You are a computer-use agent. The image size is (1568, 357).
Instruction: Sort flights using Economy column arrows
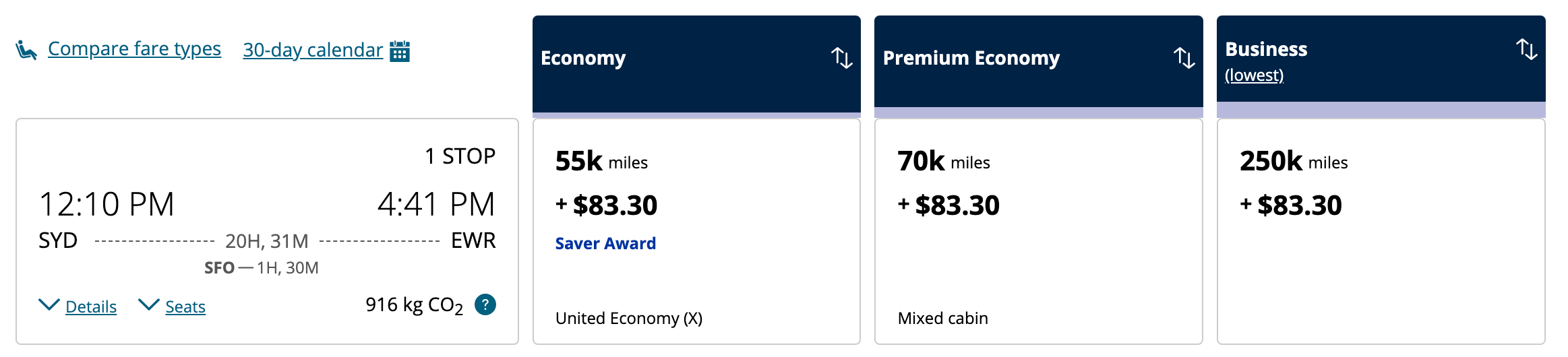841,58
